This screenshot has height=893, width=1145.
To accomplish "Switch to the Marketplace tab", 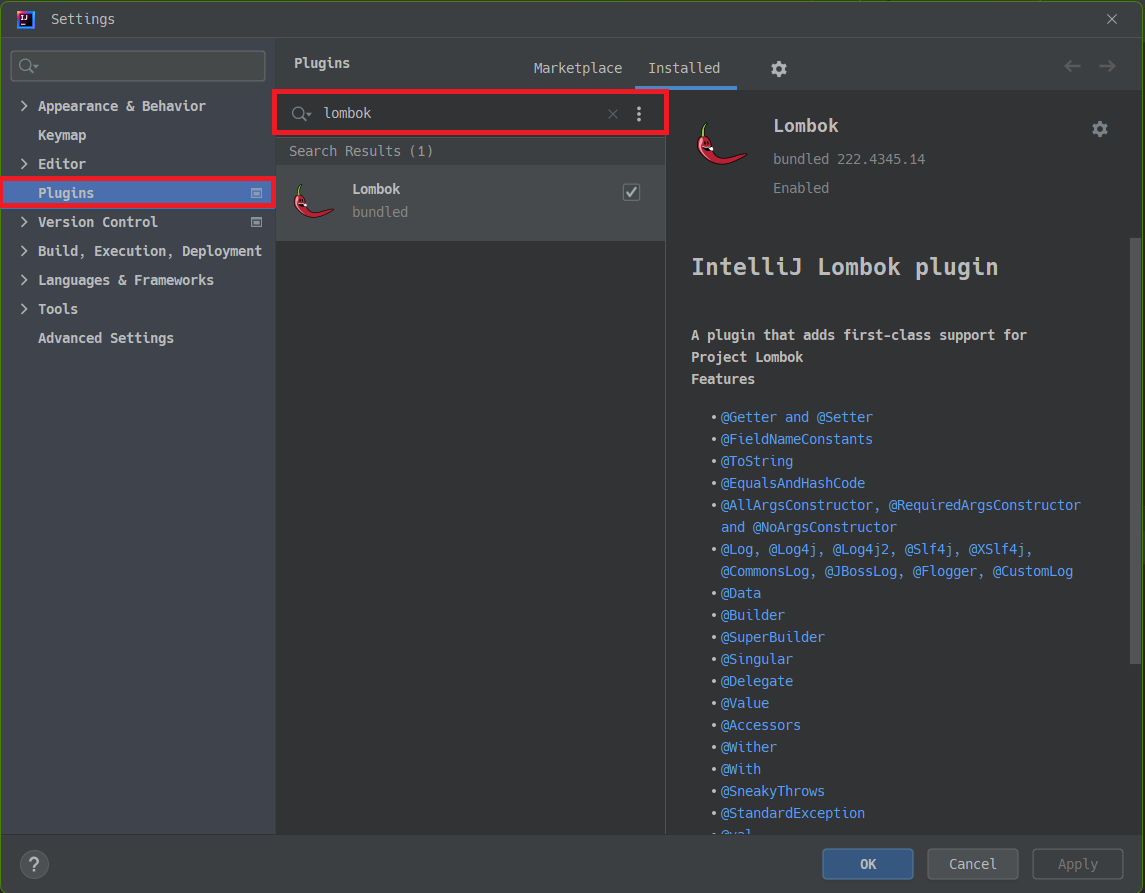I will pos(578,68).
